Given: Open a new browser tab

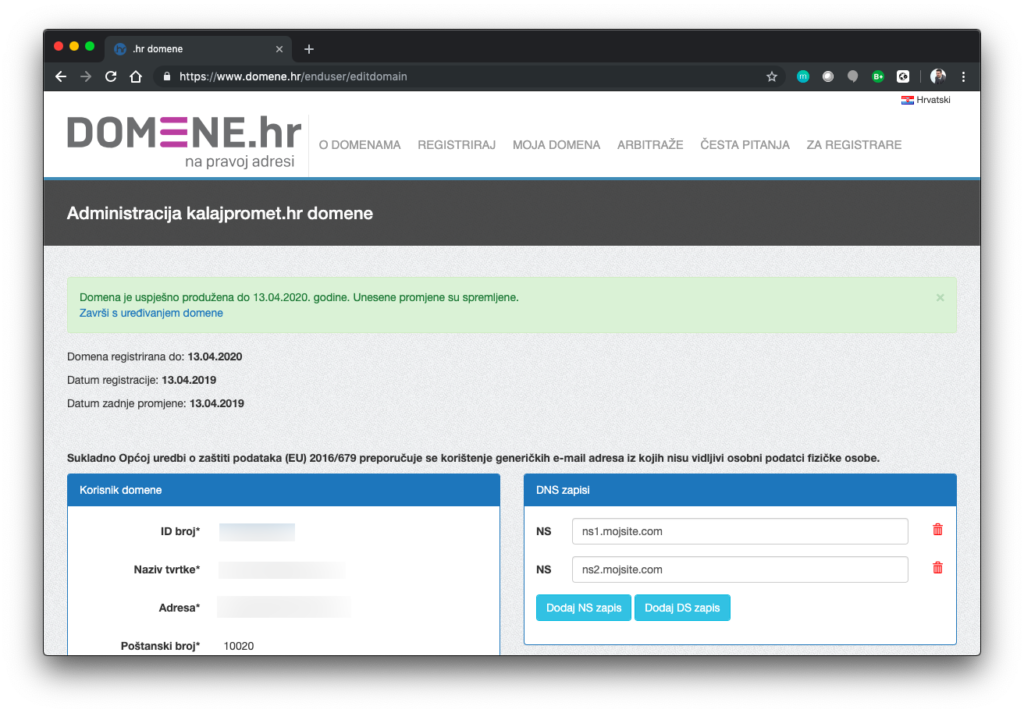Looking at the screenshot, I should click(309, 49).
